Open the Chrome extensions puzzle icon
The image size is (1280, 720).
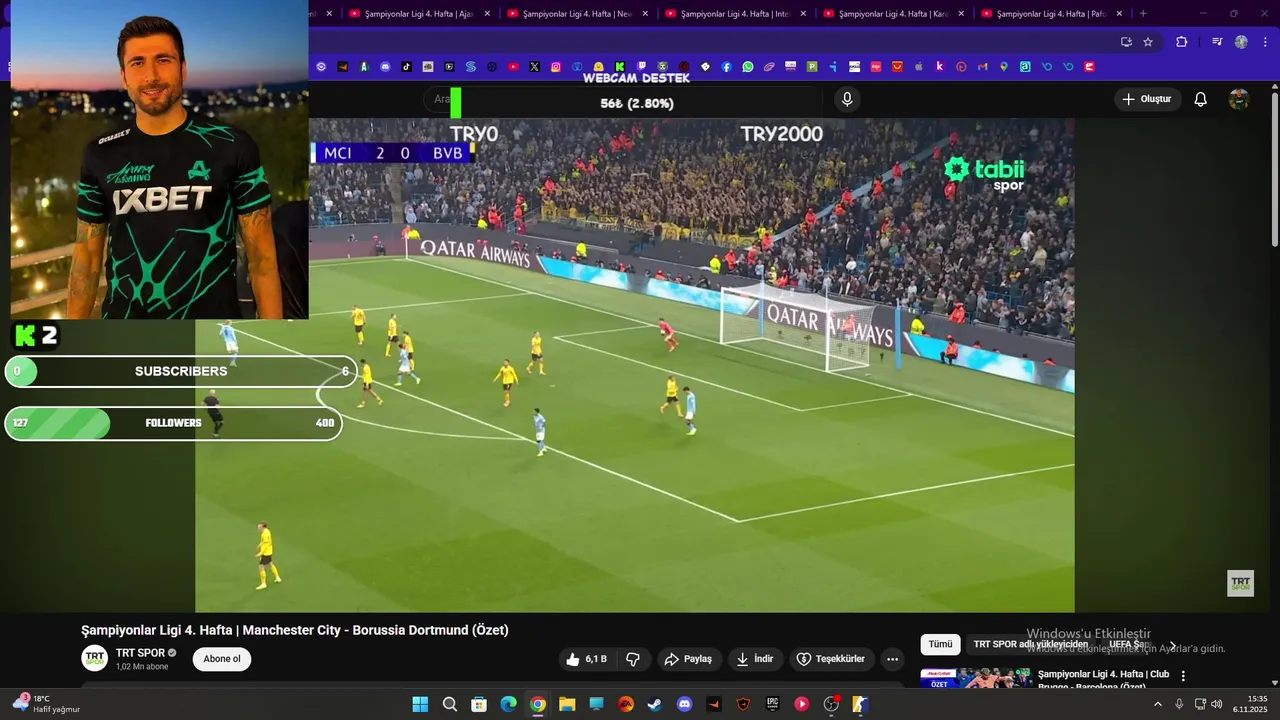click(1181, 42)
